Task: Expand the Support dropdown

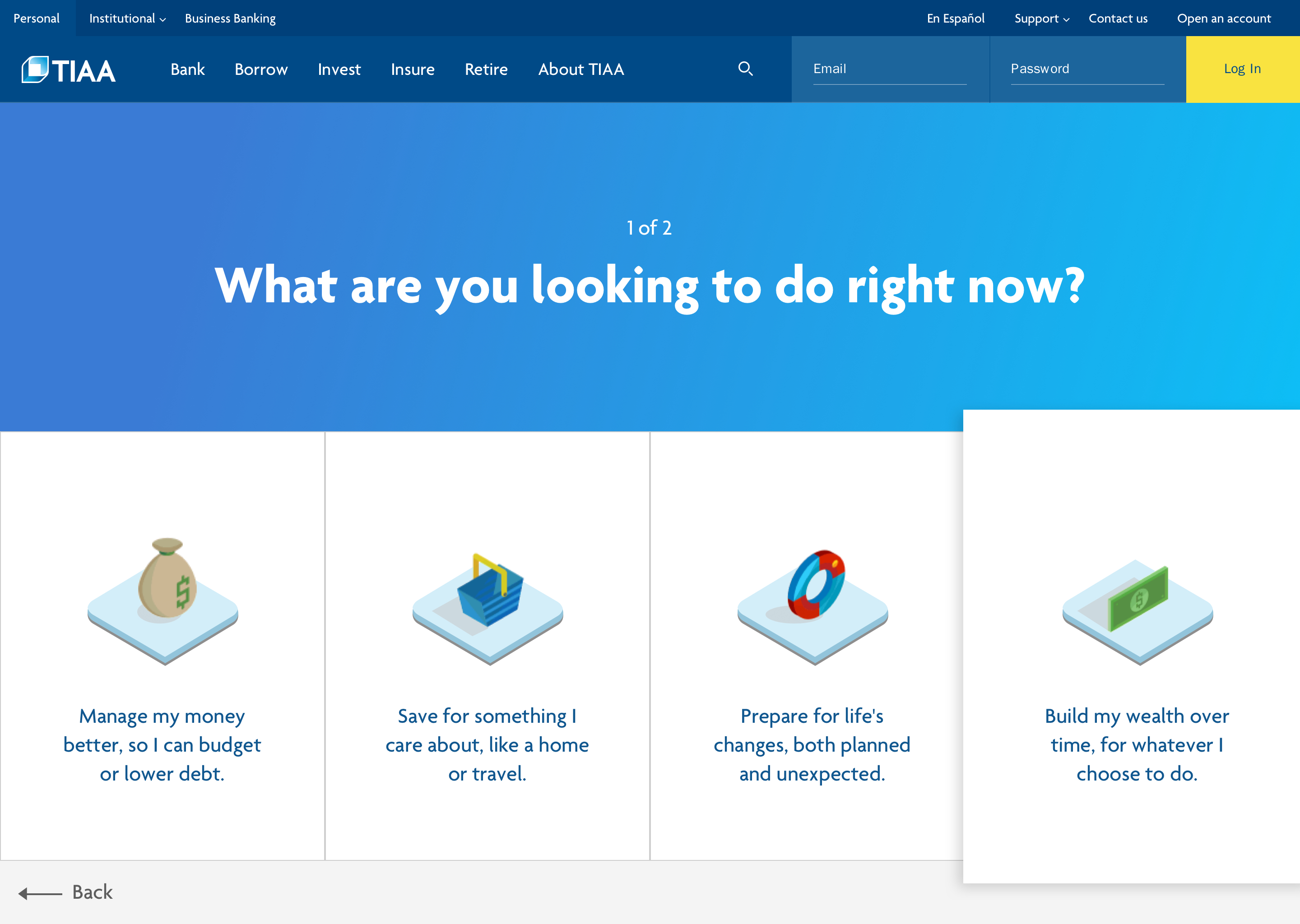Action: point(1042,18)
